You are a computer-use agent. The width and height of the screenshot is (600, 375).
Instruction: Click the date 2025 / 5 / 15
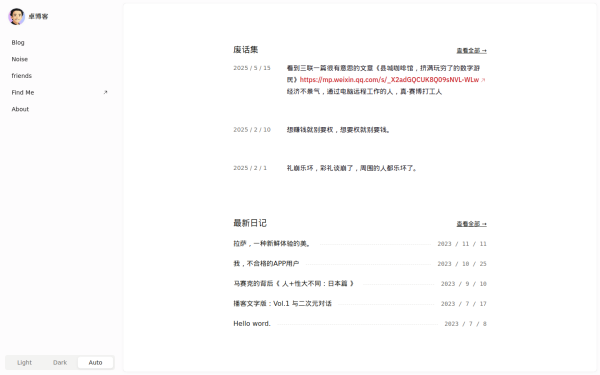252,68
